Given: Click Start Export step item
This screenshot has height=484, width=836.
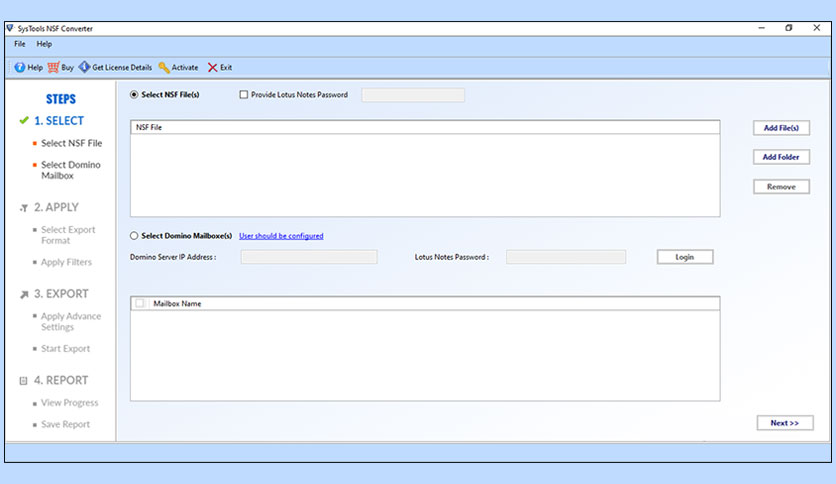Looking at the screenshot, I should click(x=66, y=349).
